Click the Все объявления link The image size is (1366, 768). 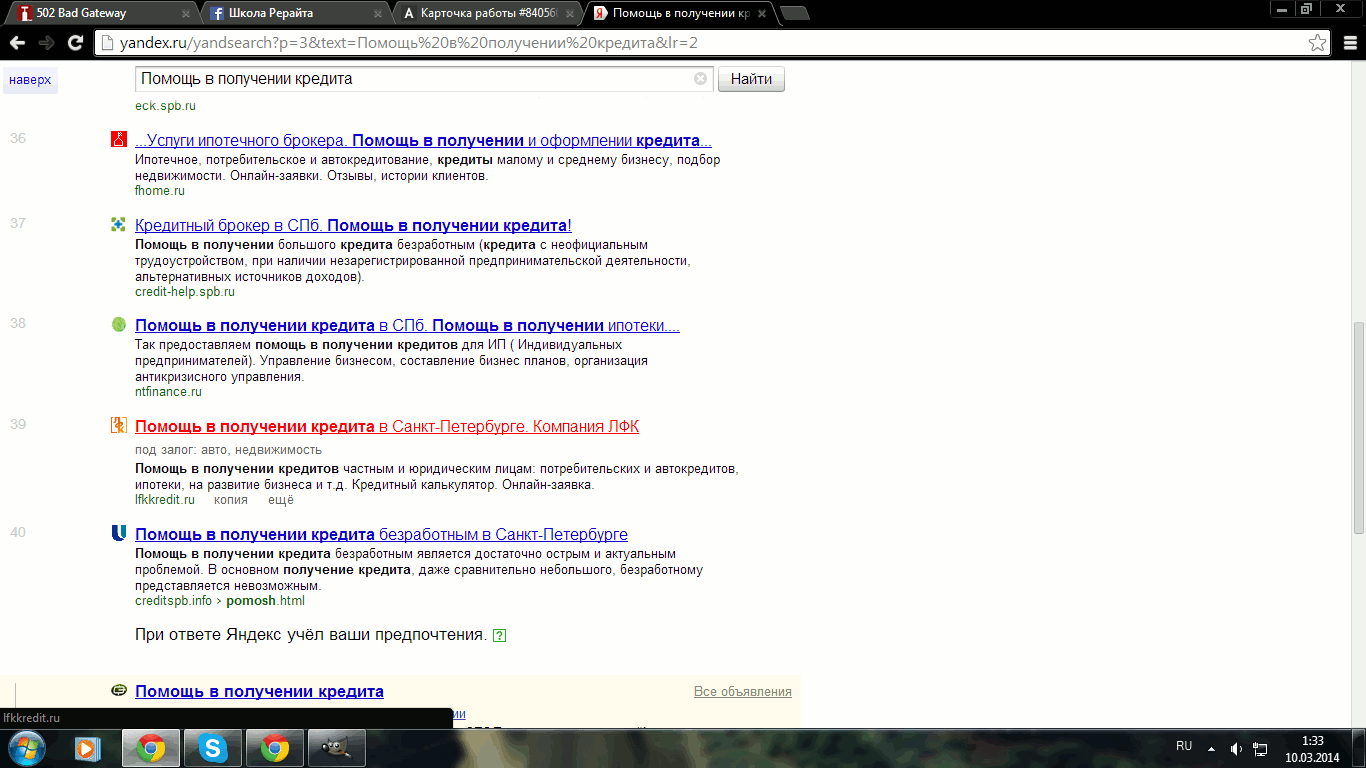(742, 692)
